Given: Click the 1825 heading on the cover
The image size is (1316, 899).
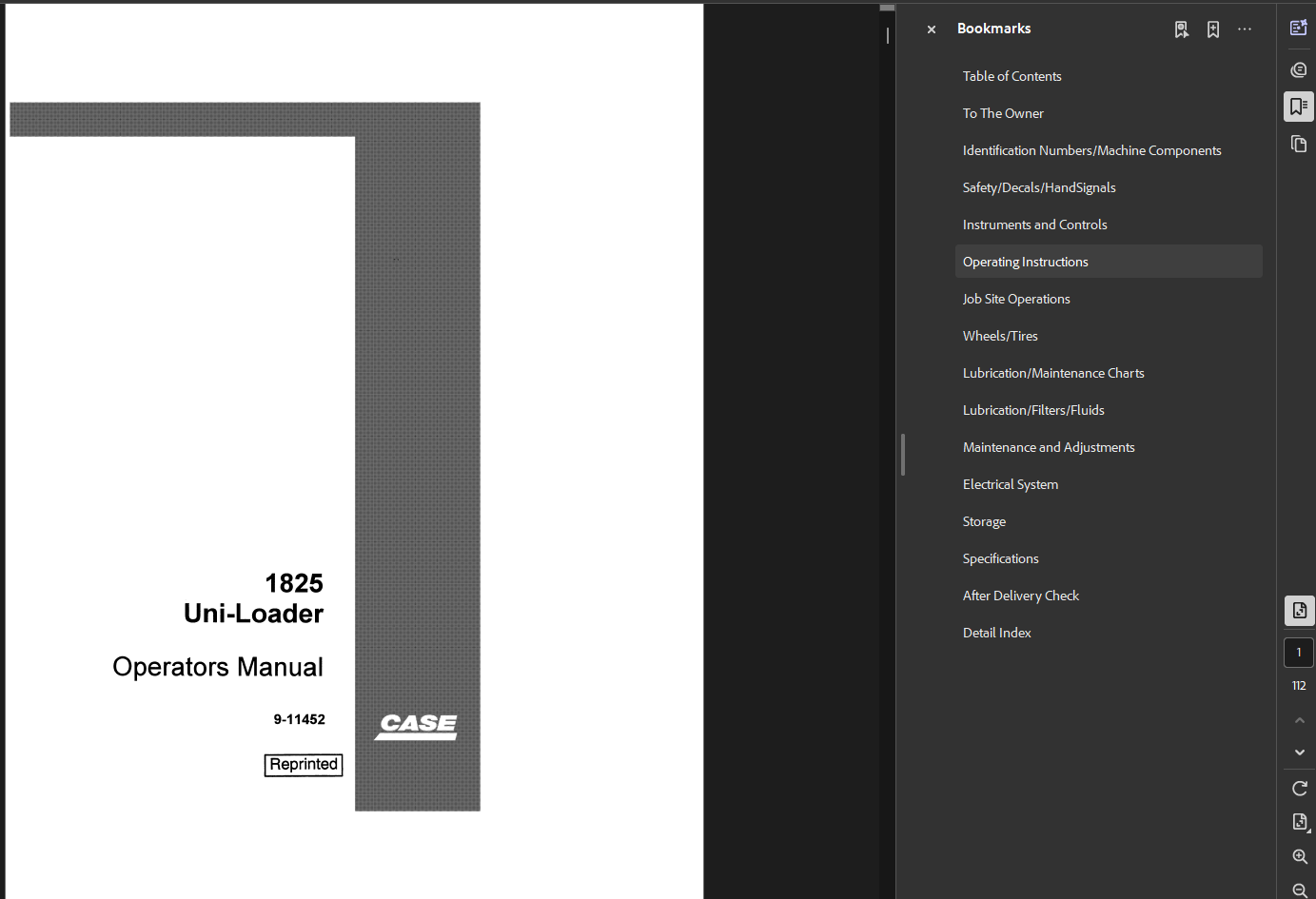Looking at the screenshot, I should (294, 583).
